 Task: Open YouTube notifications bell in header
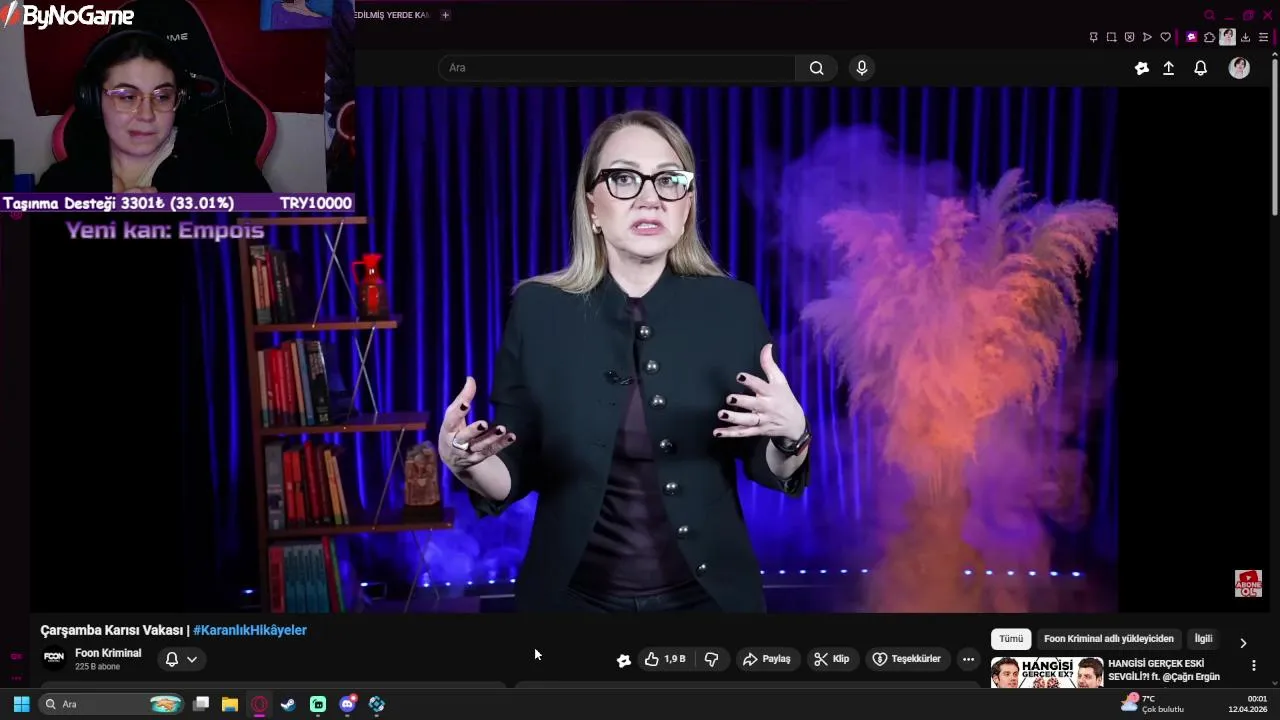click(x=1201, y=68)
